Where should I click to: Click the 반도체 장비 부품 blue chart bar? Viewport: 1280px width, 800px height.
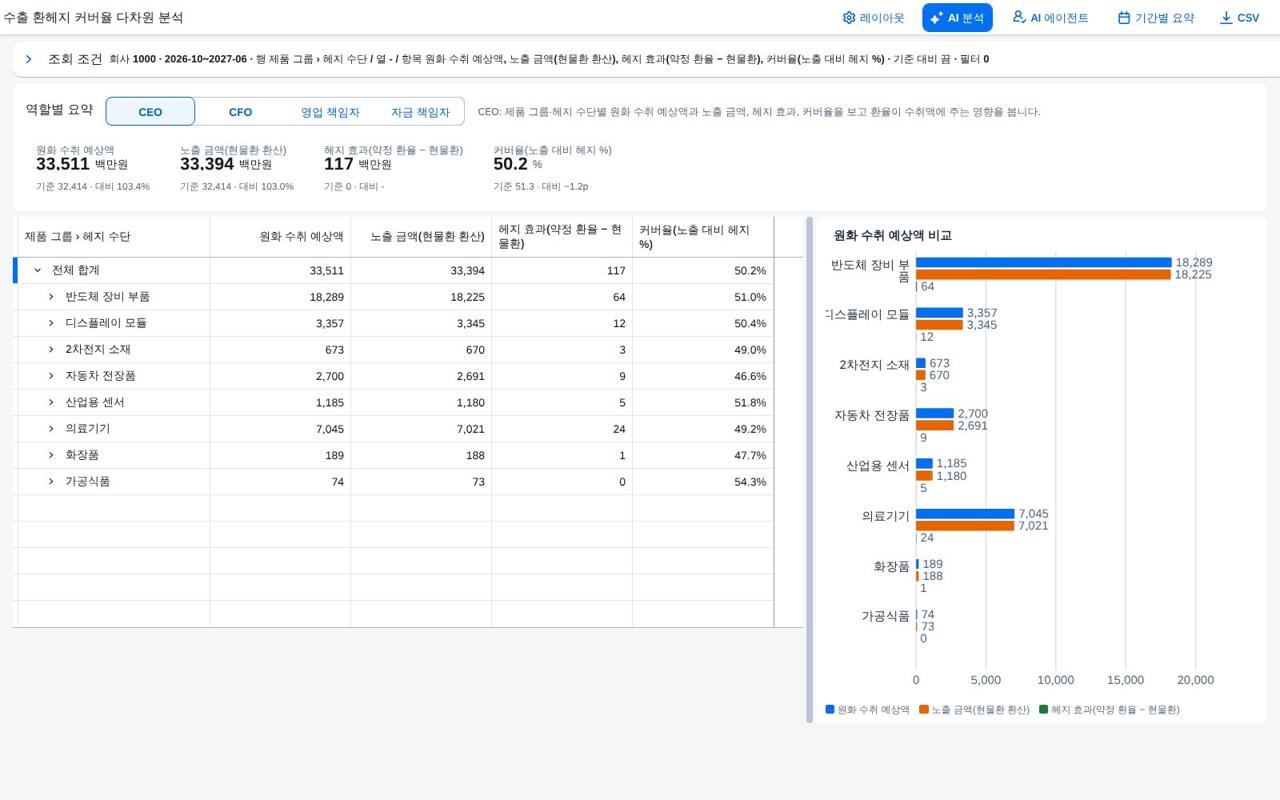click(1043, 263)
